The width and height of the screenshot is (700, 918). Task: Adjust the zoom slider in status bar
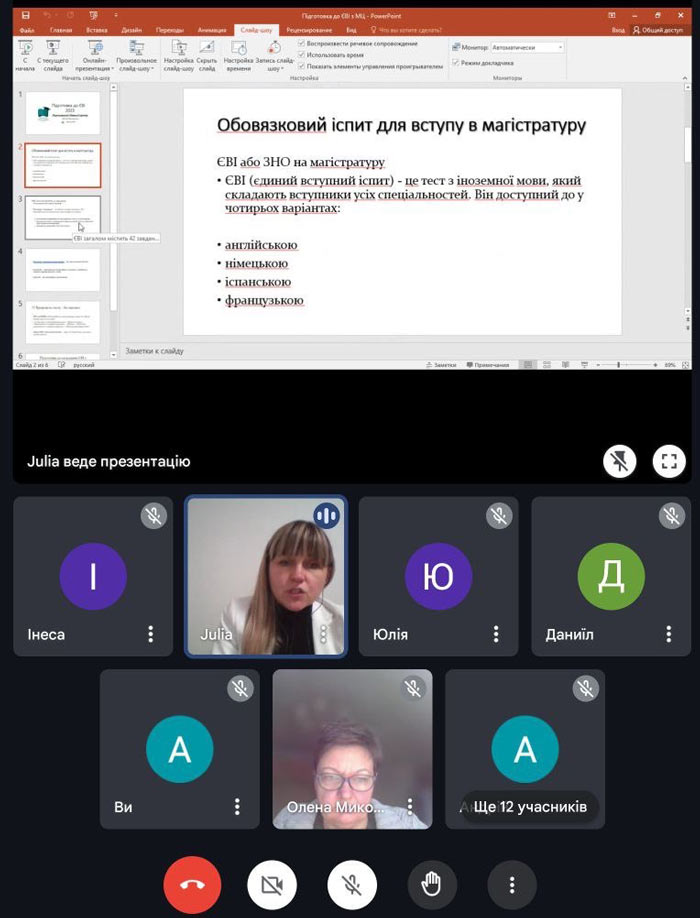(x=618, y=365)
